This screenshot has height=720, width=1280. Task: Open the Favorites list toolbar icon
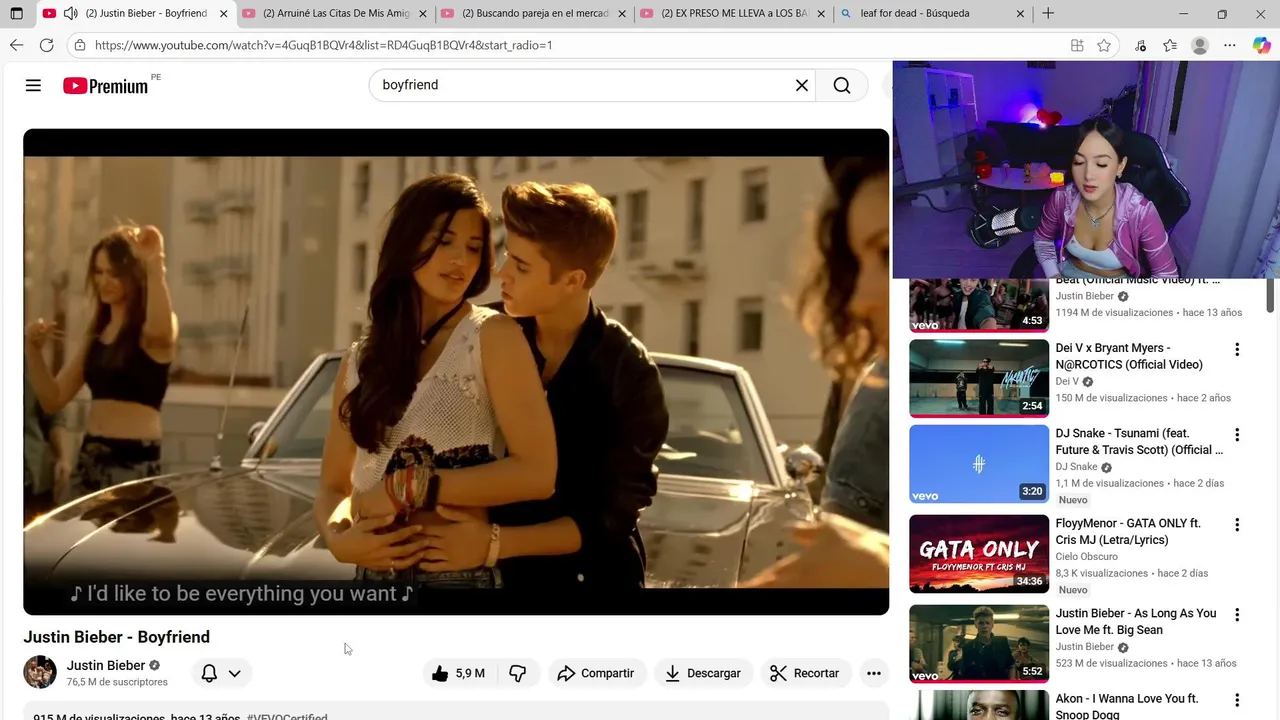click(1170, 45)
